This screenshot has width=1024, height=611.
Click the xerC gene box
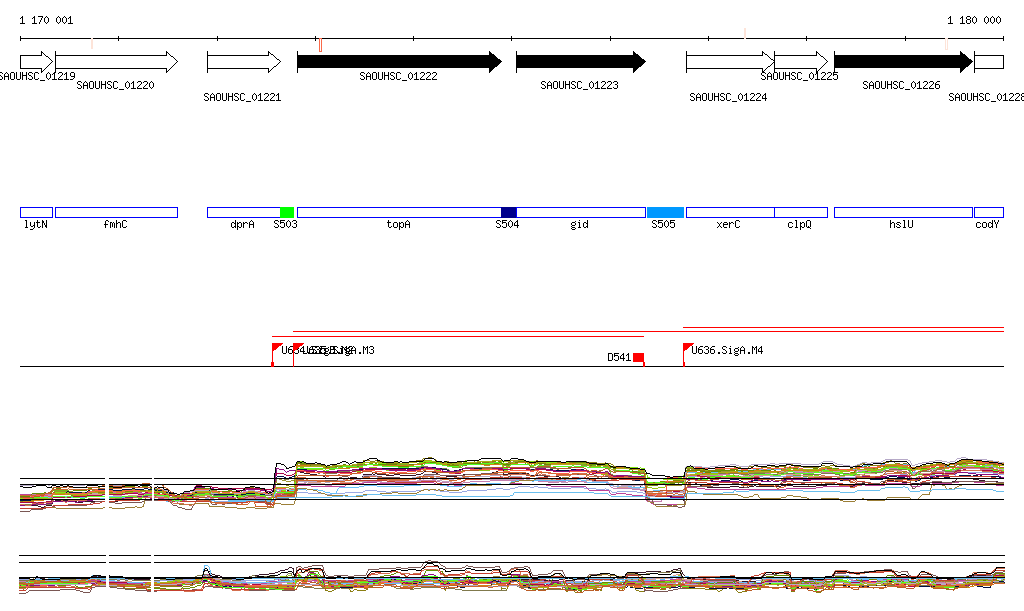[x=729, y=212]
